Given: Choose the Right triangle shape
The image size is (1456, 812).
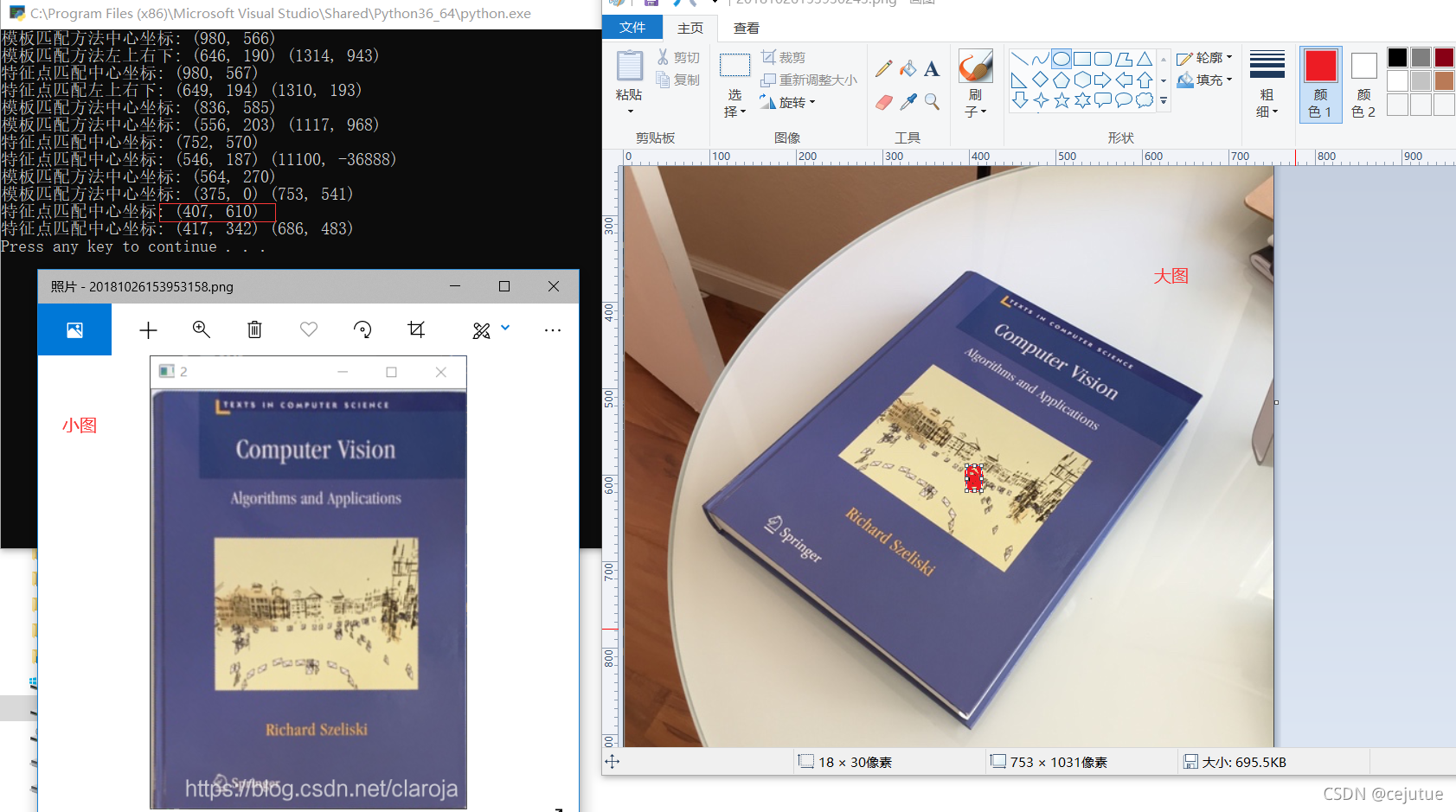Looking at the screenshot, I should coord(1020,80).
